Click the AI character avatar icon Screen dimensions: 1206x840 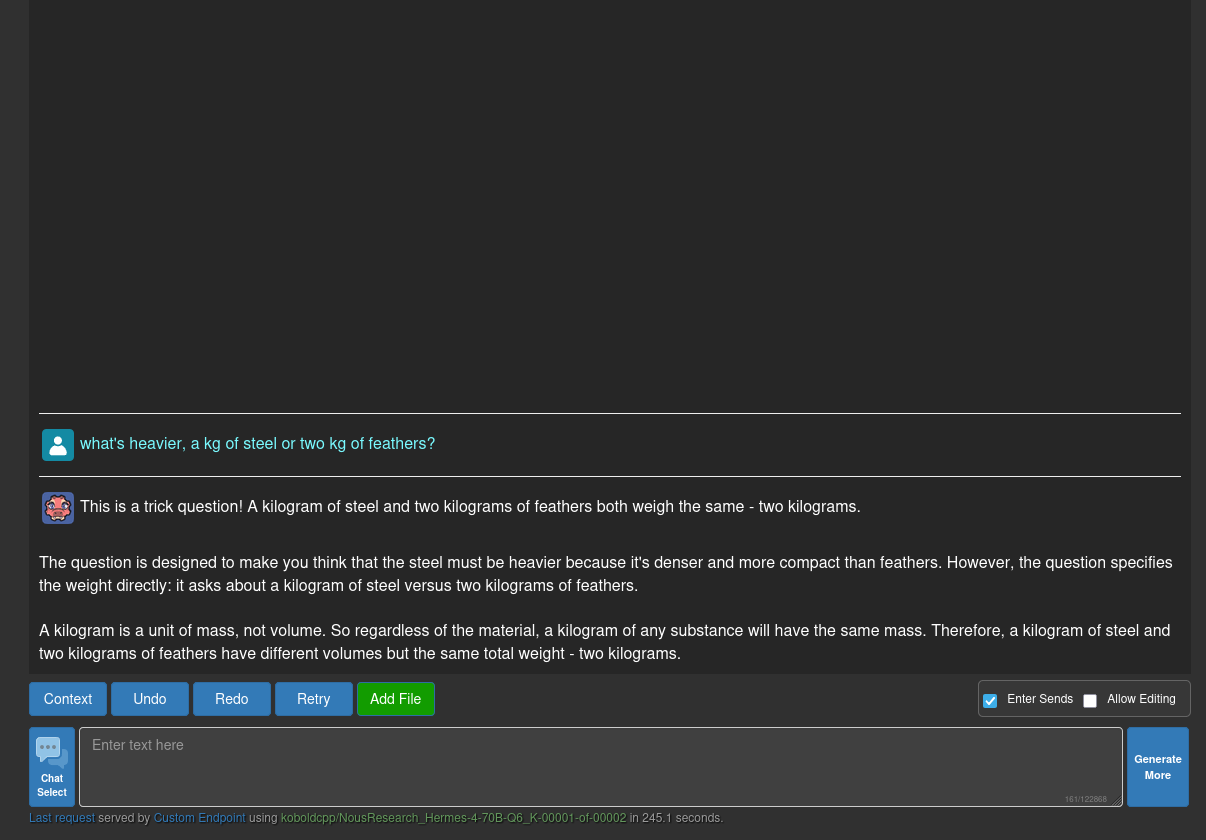pos(58,507)
